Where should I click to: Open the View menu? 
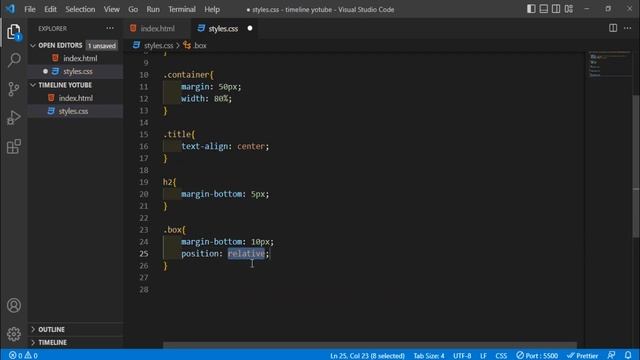pyautogui.click(x=111, y=9)
